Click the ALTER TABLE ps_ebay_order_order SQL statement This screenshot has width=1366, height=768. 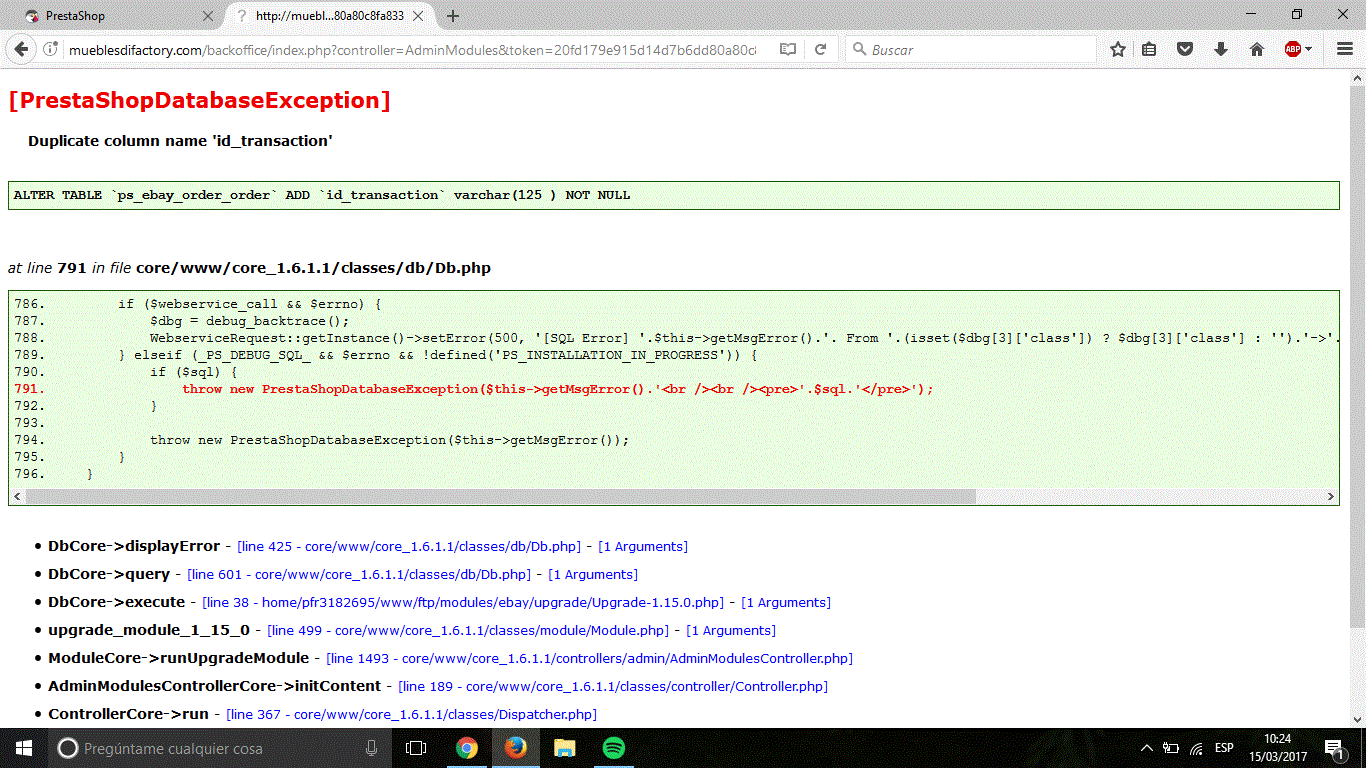[322, 195]
